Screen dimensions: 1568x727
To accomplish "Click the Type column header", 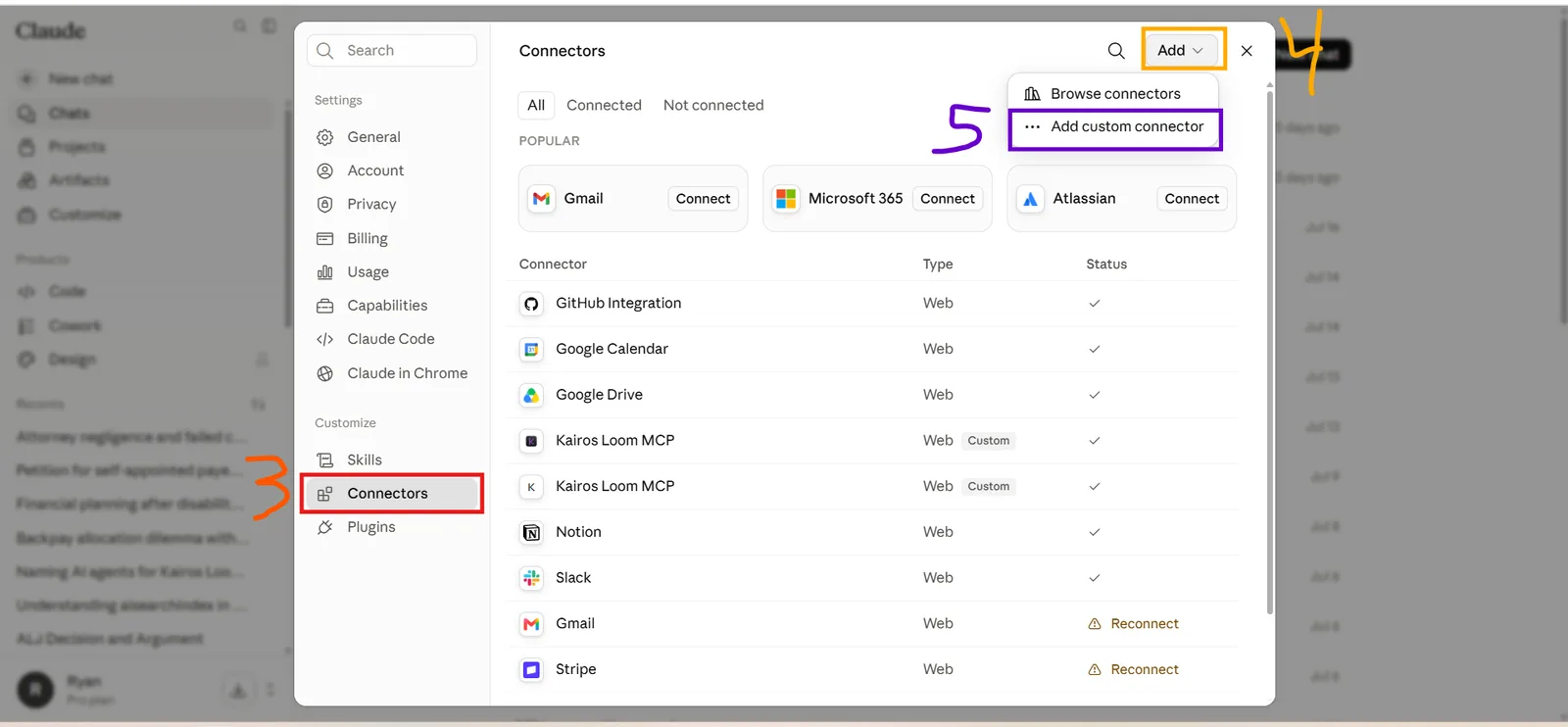I will click(x=938, y=264).
